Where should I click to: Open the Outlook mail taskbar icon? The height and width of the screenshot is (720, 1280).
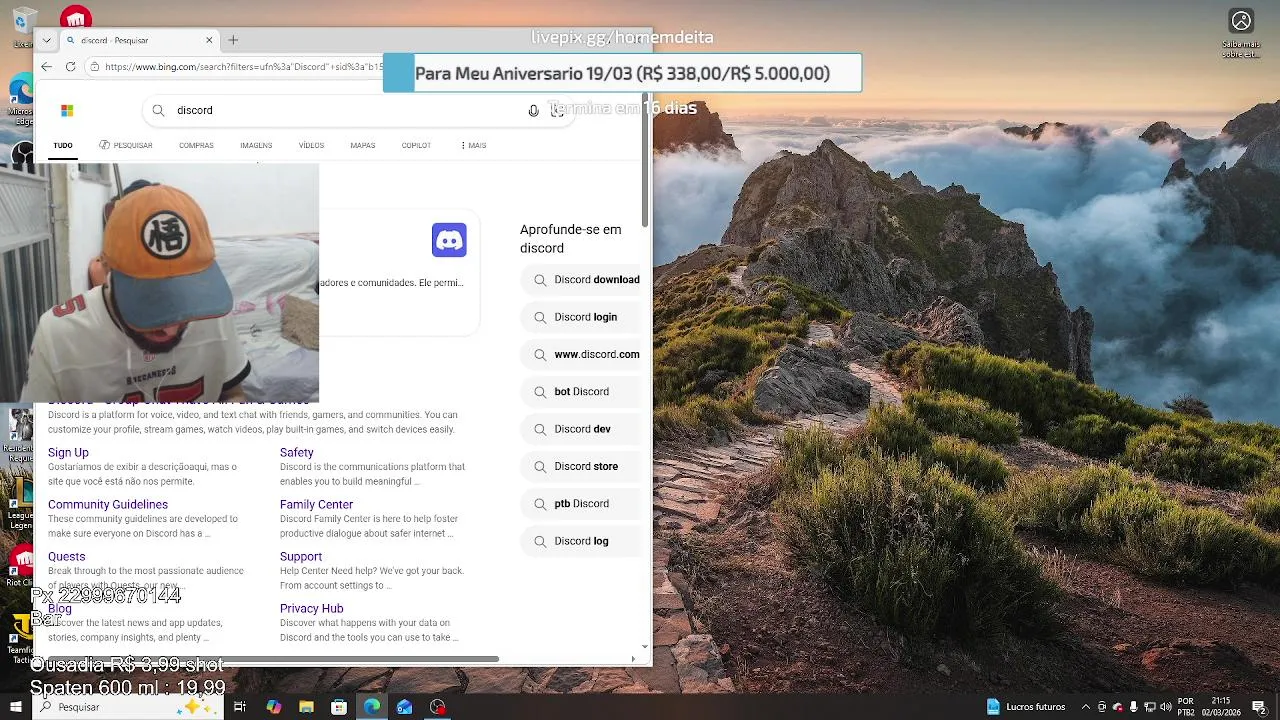405,707
